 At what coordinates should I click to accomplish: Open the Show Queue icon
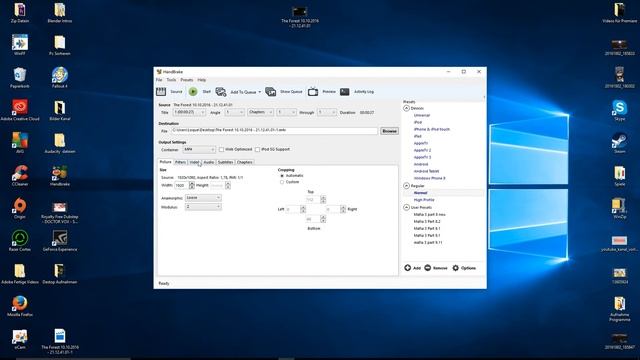tap(271, 92)
